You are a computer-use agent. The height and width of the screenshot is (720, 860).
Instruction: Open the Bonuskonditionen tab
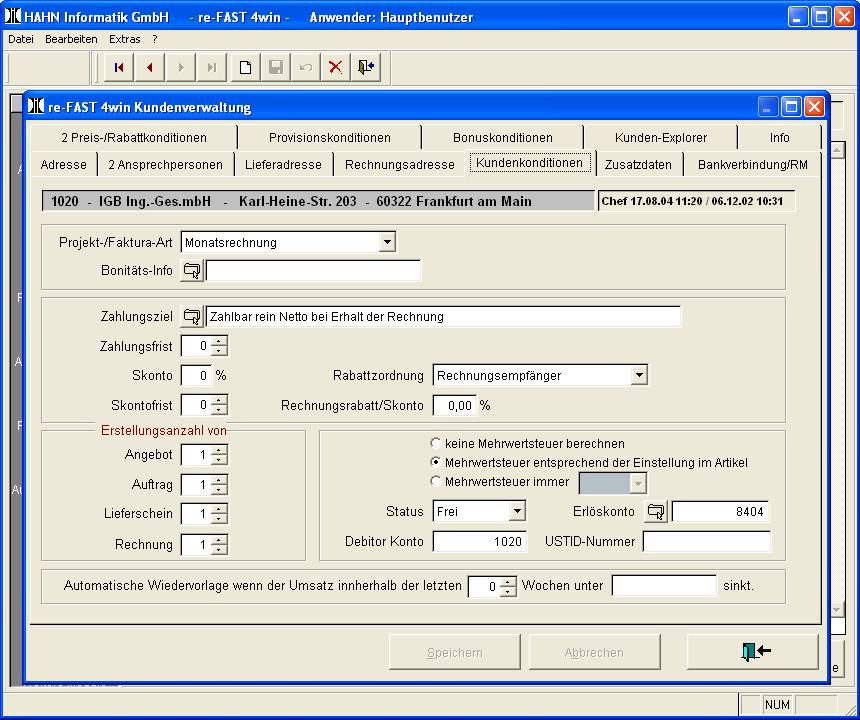click(502, 138)
